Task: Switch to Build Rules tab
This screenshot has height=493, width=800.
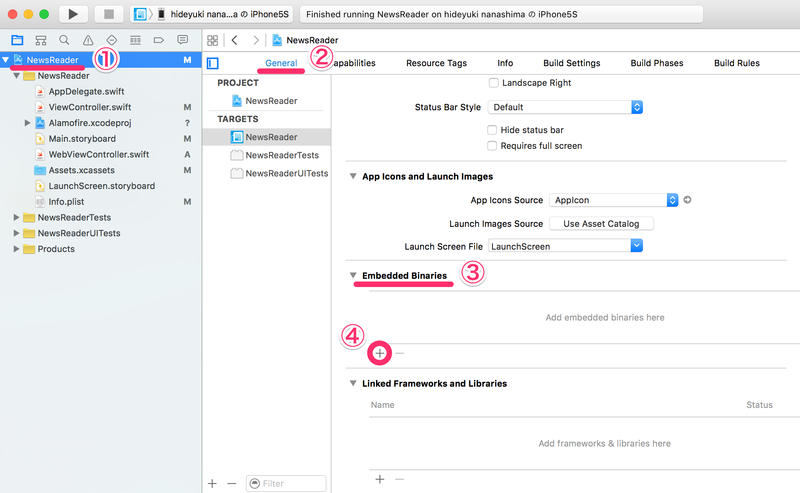Action: pos(737,63)
